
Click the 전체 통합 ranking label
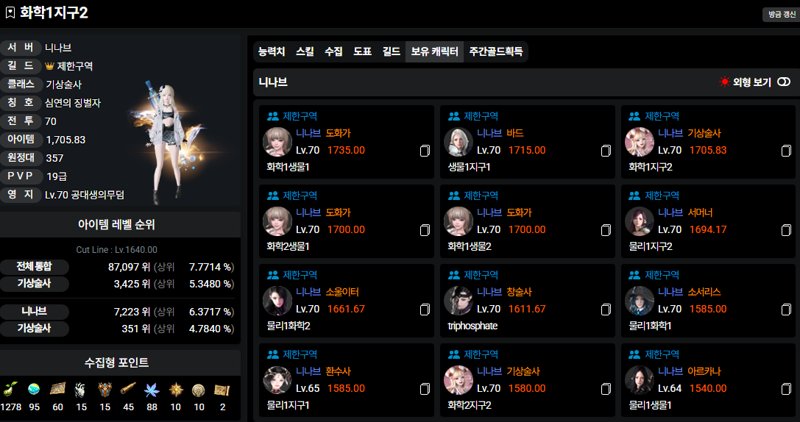point(34,267)
